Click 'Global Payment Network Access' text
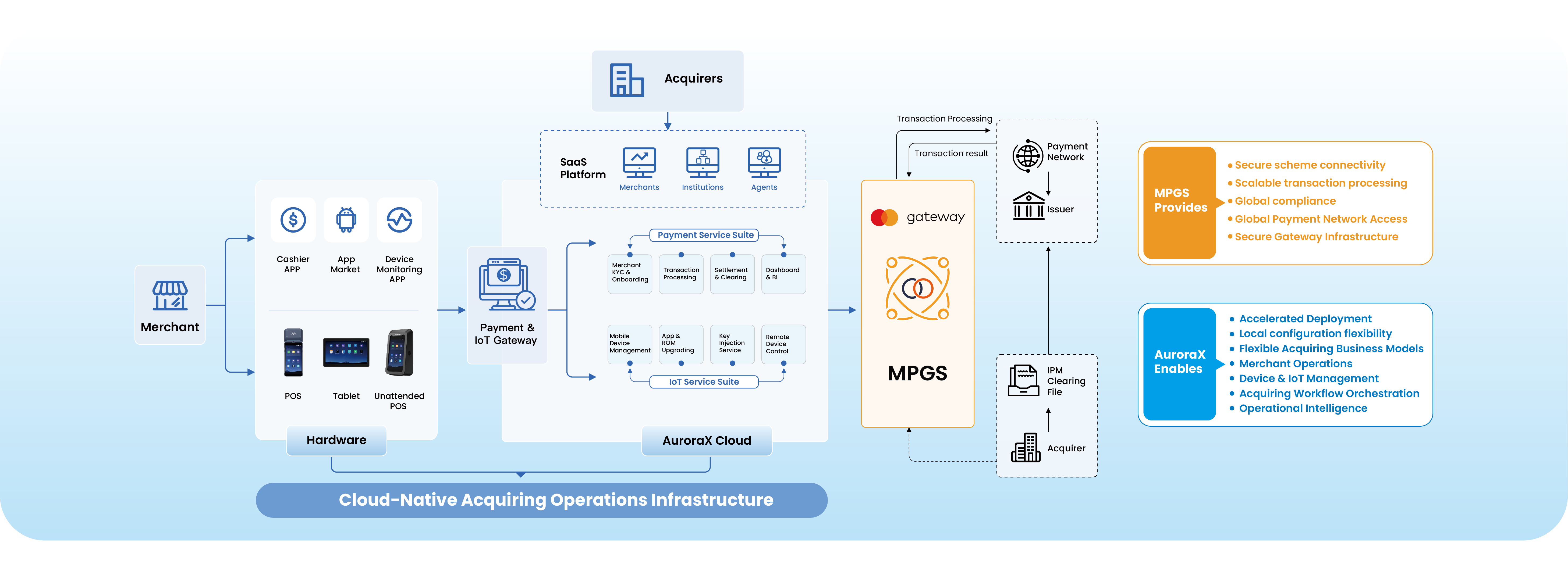The width and height of the screenshot is (1568, 571). [1321, 219]
